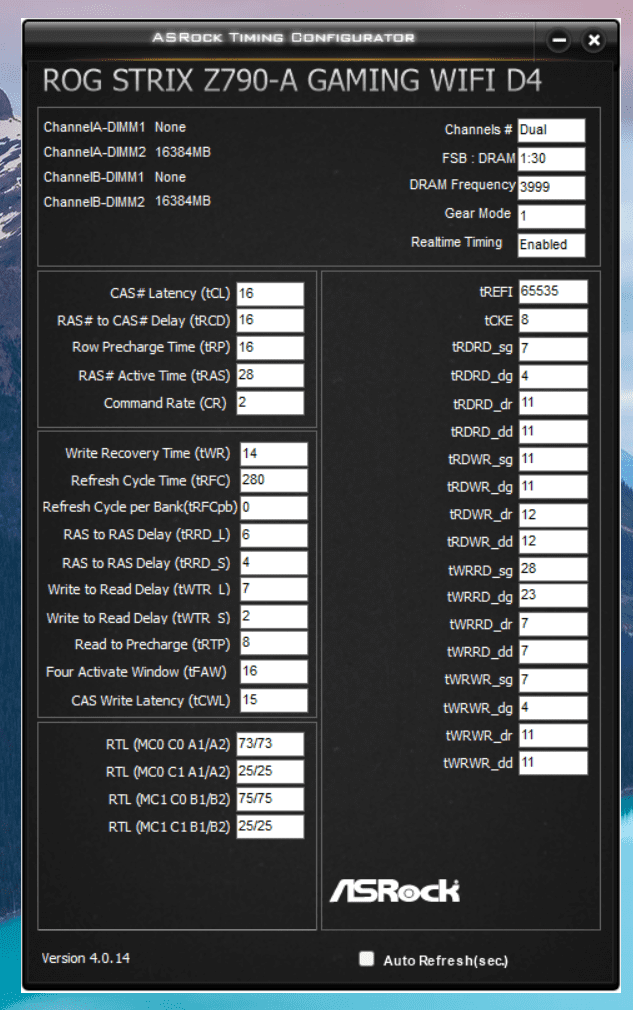Select the RAS# Active Time (tRAS) field

tap(270, 375)
